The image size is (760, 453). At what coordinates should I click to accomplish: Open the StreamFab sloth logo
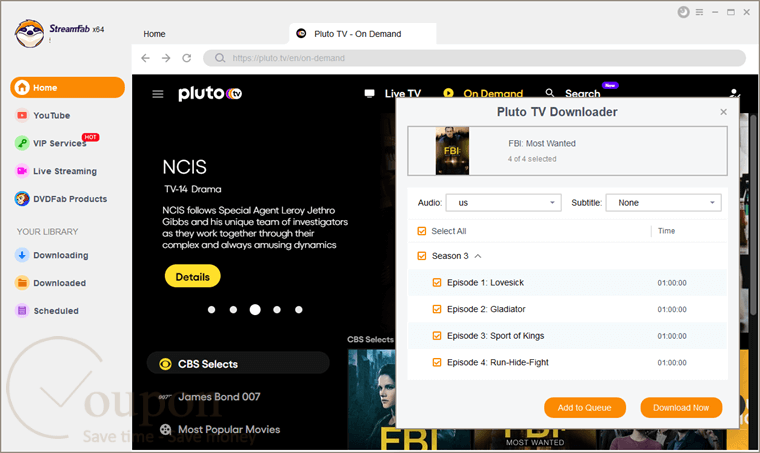tap(29, 33)
